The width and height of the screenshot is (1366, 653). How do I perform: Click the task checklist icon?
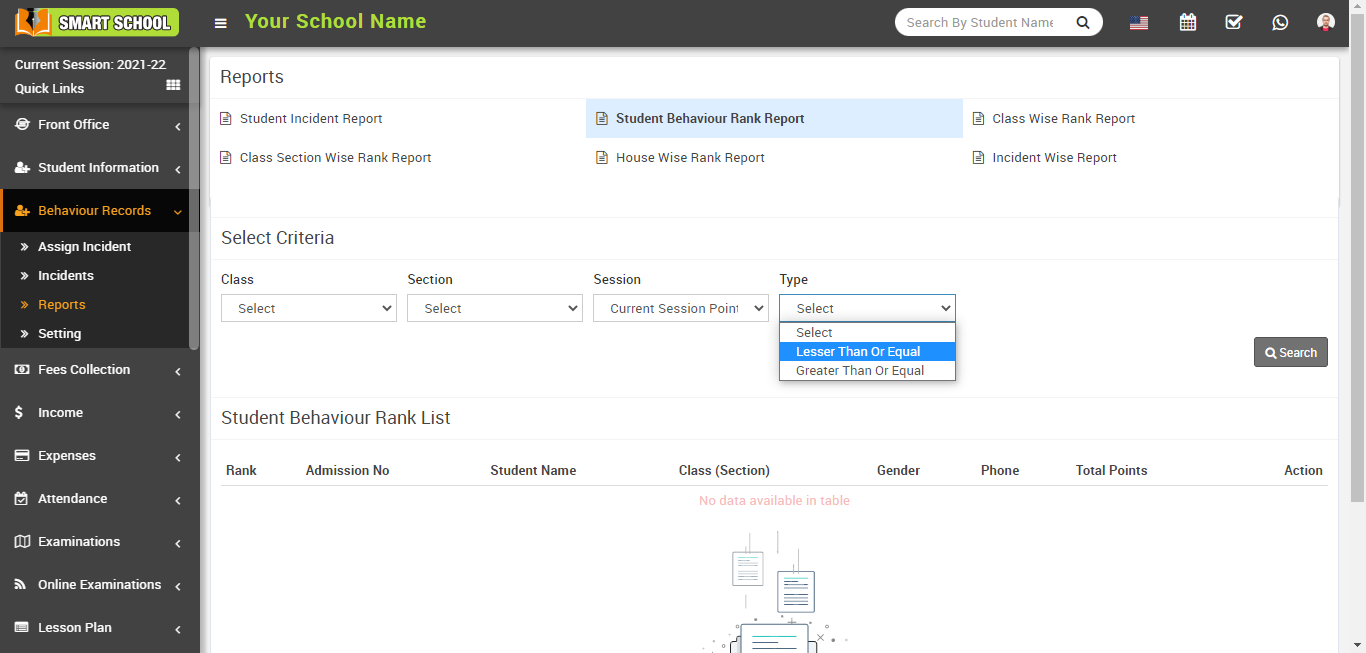tap(1233, 22)
